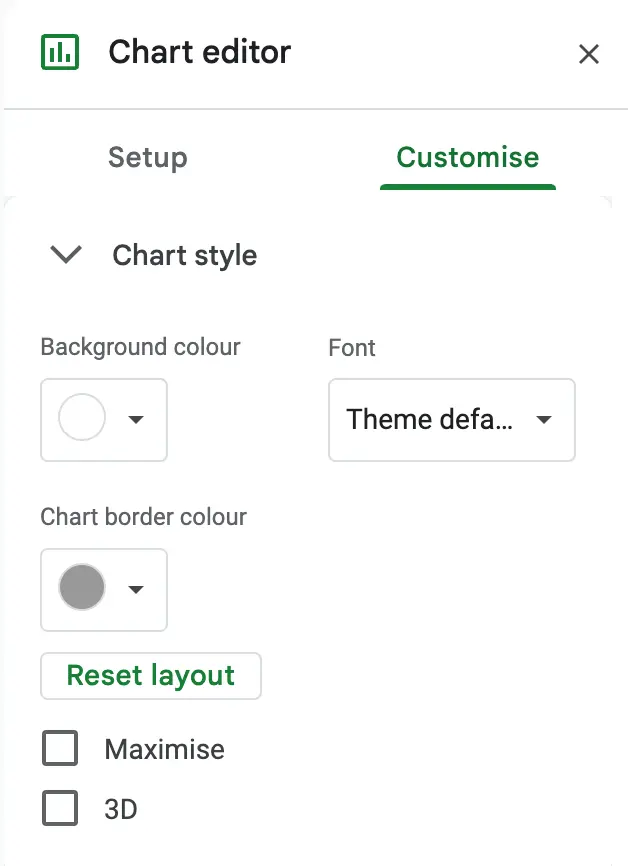Viewport: 628px width, 866px height.
Task: Click the Maximise label text
Action: click(x=164, y=748)
